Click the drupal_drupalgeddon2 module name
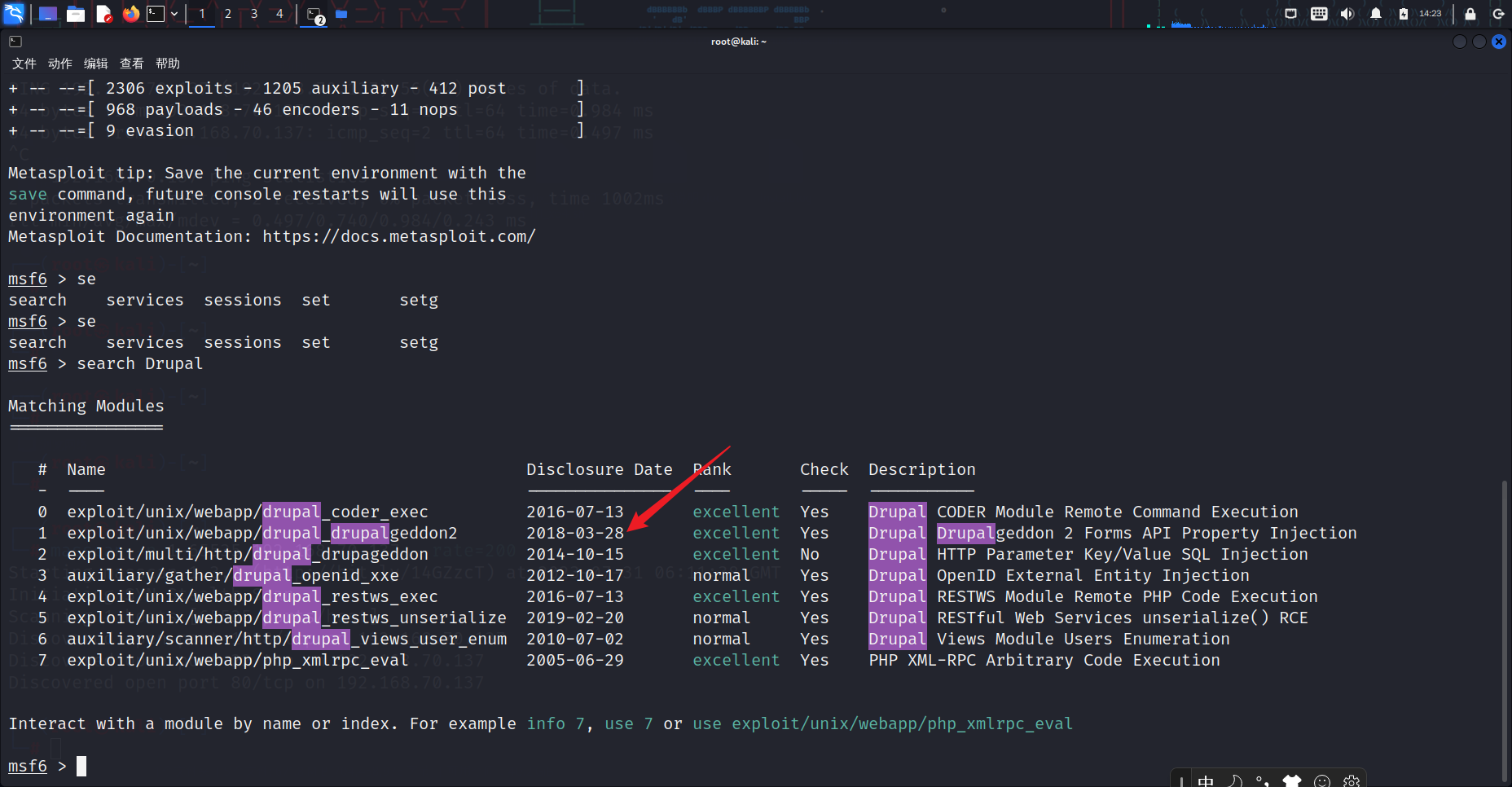Viewport: 1512px width, 787px height. [262, 533]
